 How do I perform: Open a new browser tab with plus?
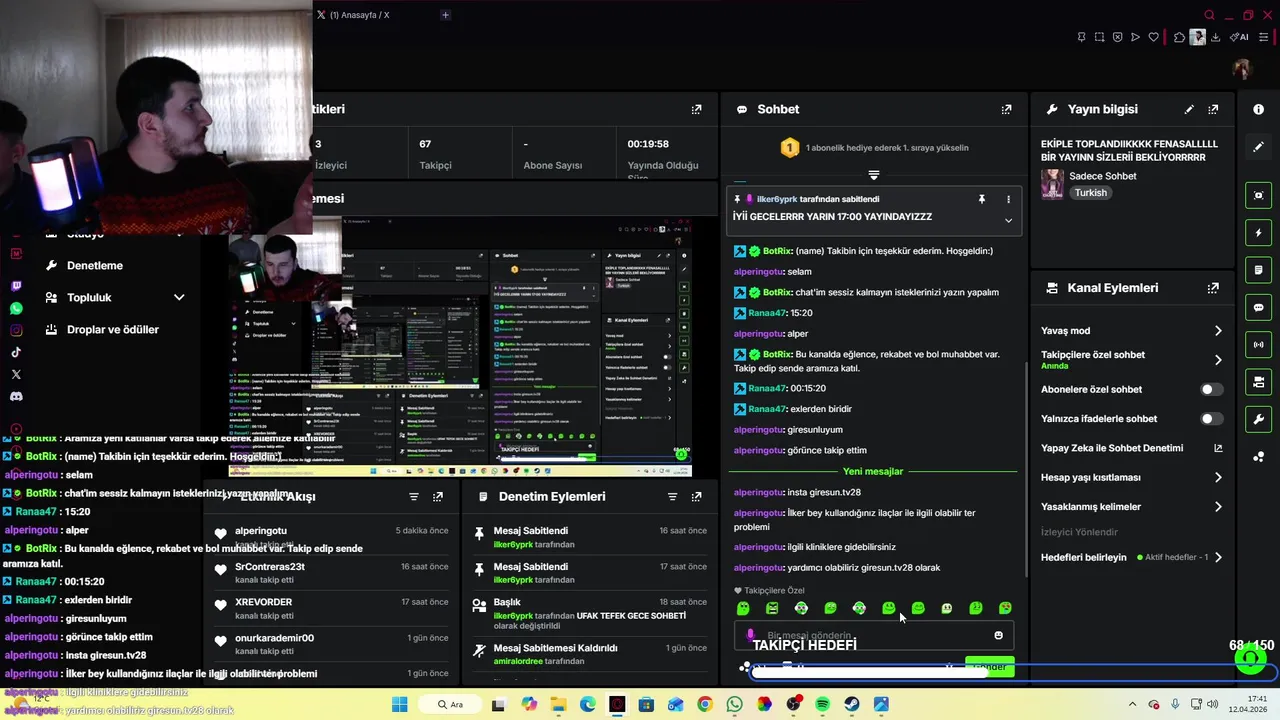[x=445, y=15]
